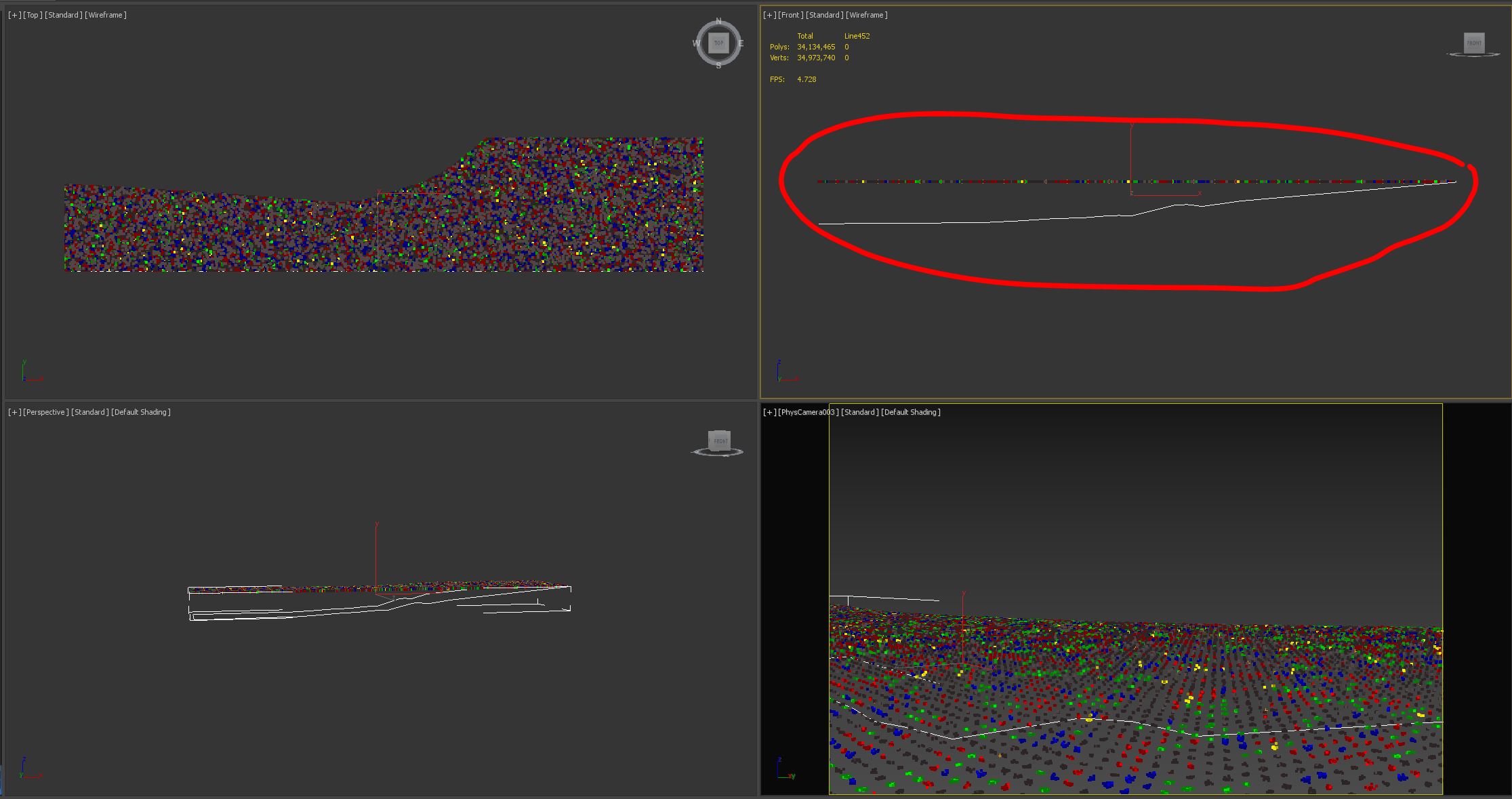
Task: Open the [+] menu in Perspective viewport
Action: pos(14,412)
